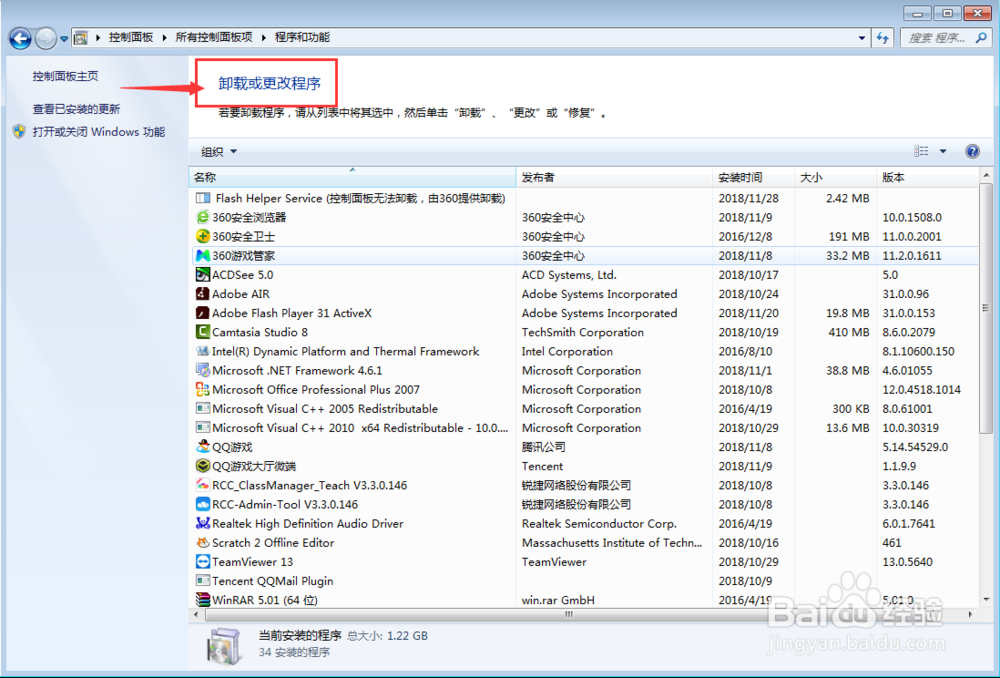Image resolution: width=1000 pixels, height=678 pixels.
Task: Click the vertical scrollbar up arrow
Action: [x=986, y=175]
